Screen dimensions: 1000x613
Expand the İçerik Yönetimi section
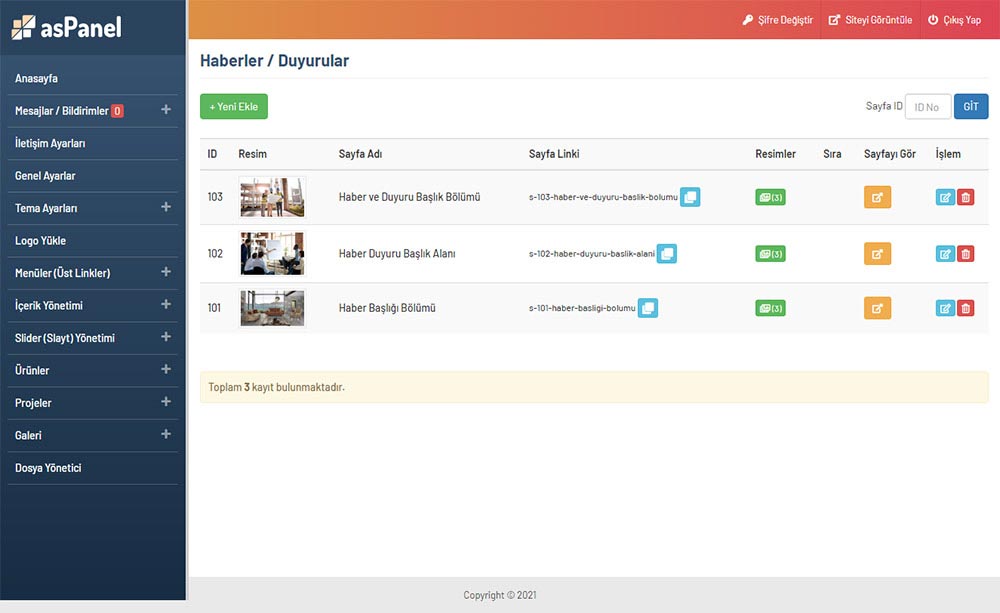(166, 304)
